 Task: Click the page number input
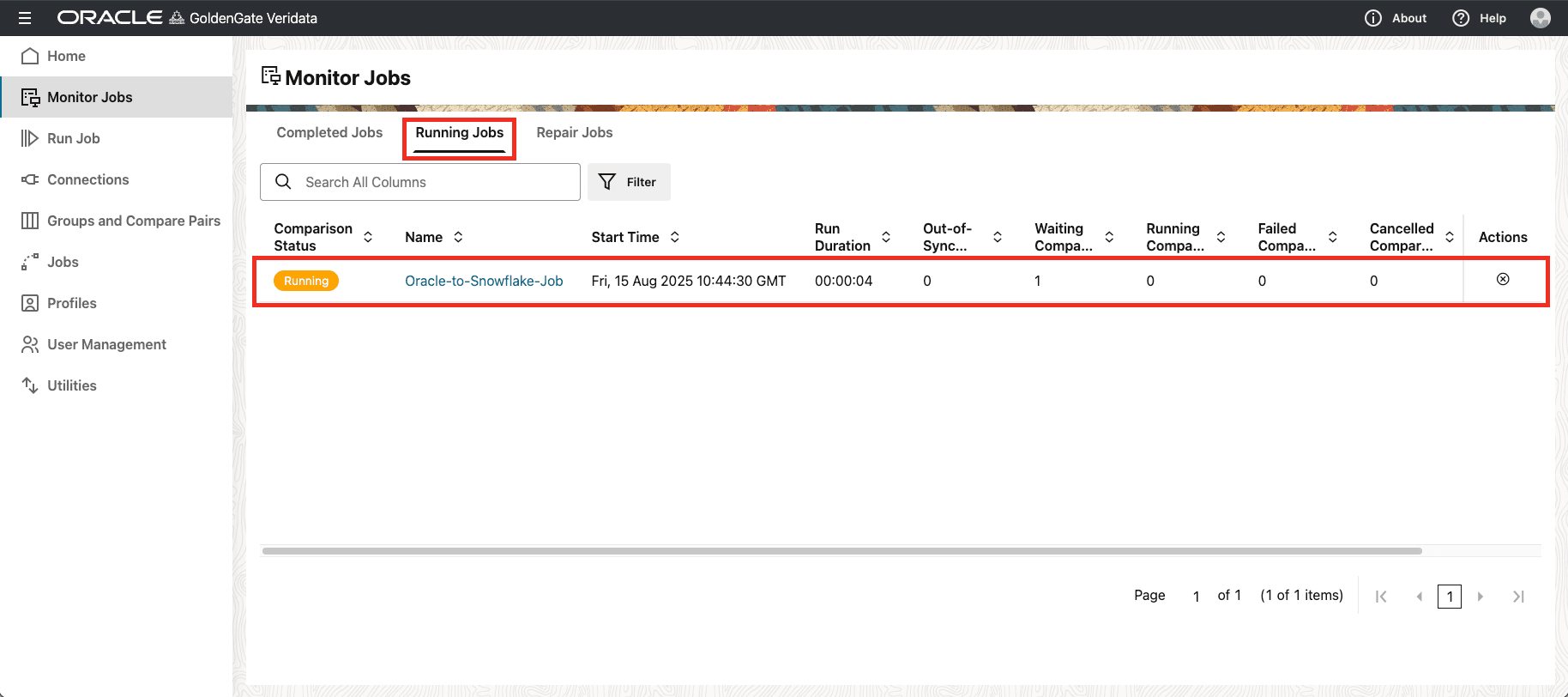[x=1196, y=596]
